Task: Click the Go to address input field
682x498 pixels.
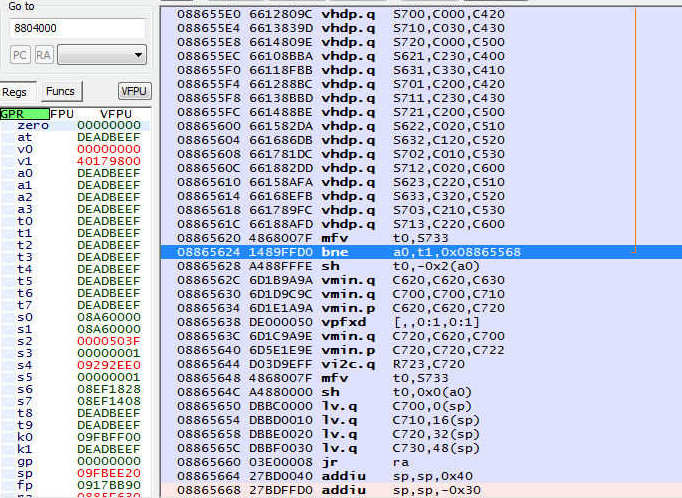Action: pyautogui.click(x=75, y=29)
